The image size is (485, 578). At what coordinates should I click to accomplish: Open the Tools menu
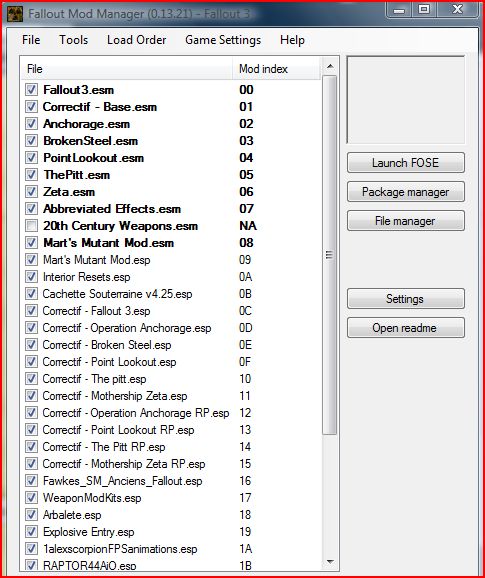click(x=74, y=40)
